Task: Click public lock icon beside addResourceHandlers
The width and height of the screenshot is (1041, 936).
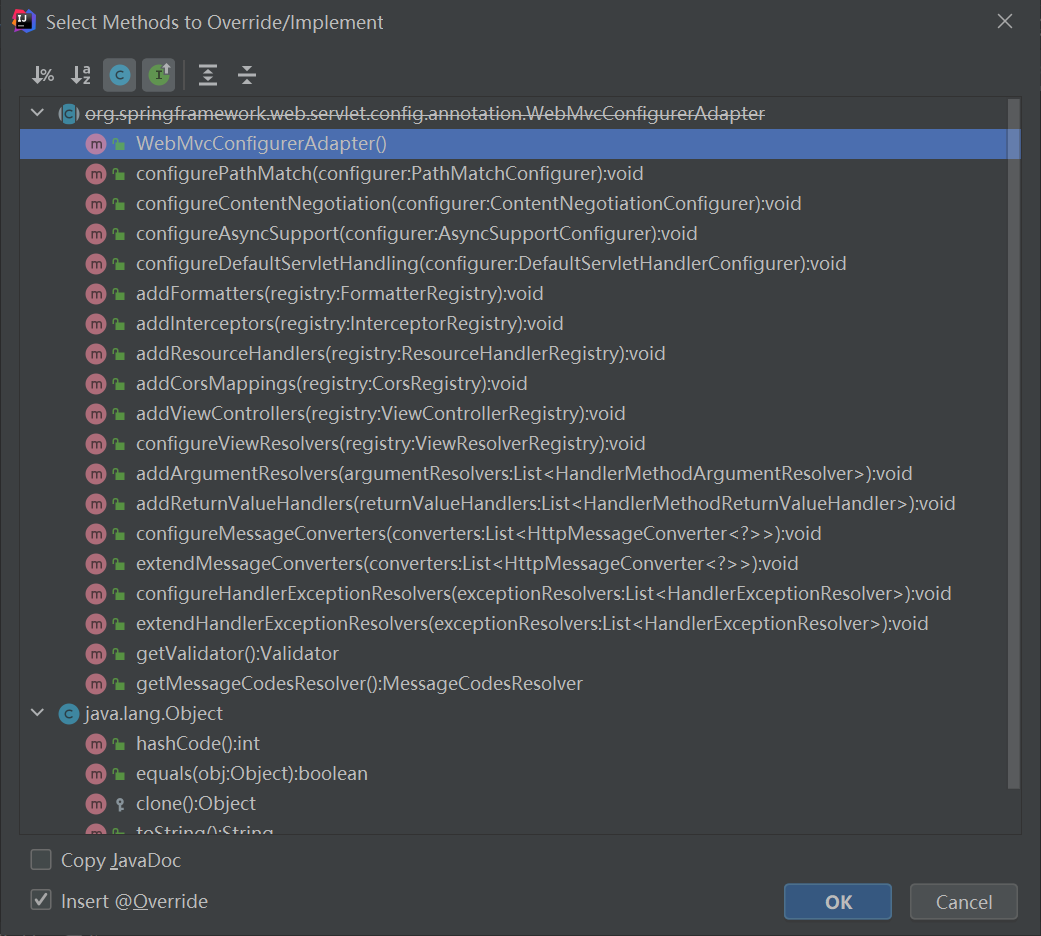Action: coord(119,354)
